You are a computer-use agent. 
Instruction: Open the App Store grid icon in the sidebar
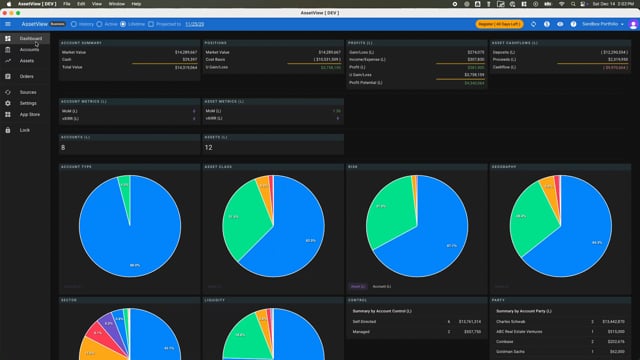(x=8, y=115)
